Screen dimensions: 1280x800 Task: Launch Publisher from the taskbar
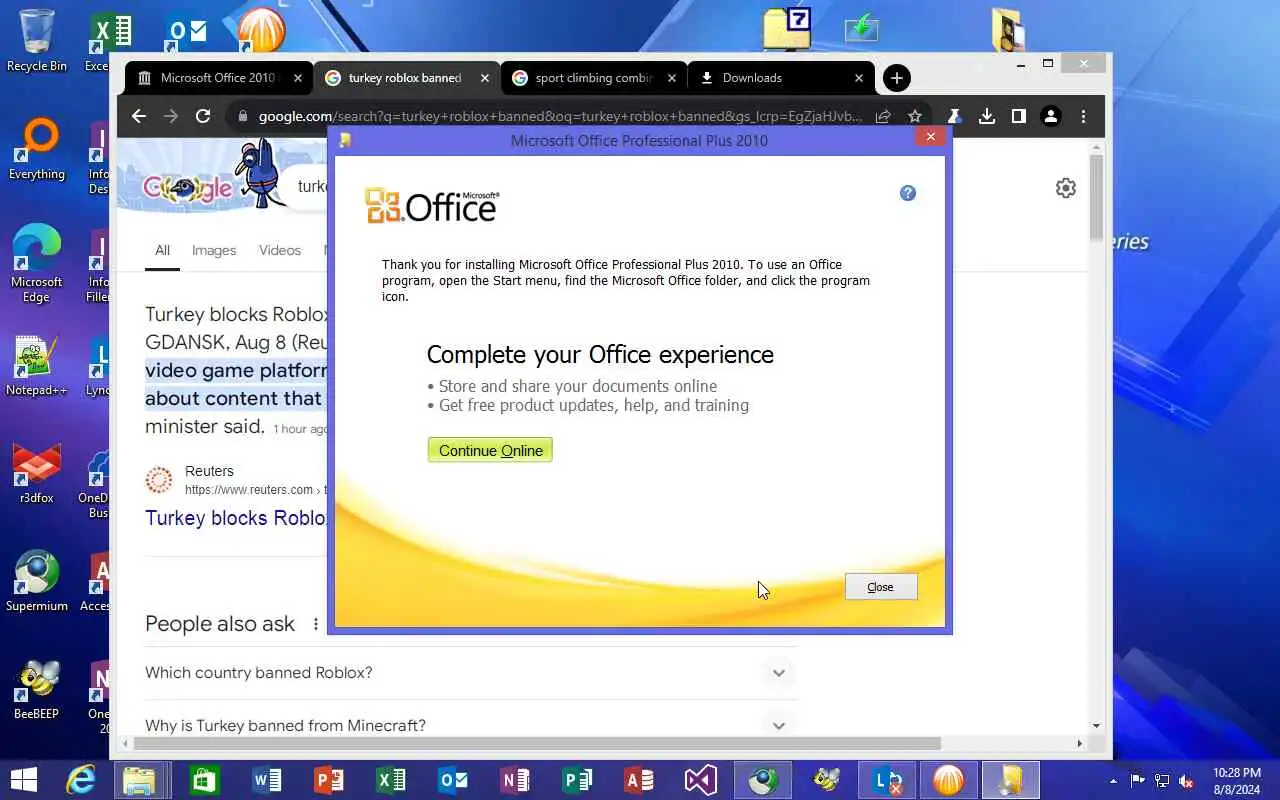coord(577,780)
